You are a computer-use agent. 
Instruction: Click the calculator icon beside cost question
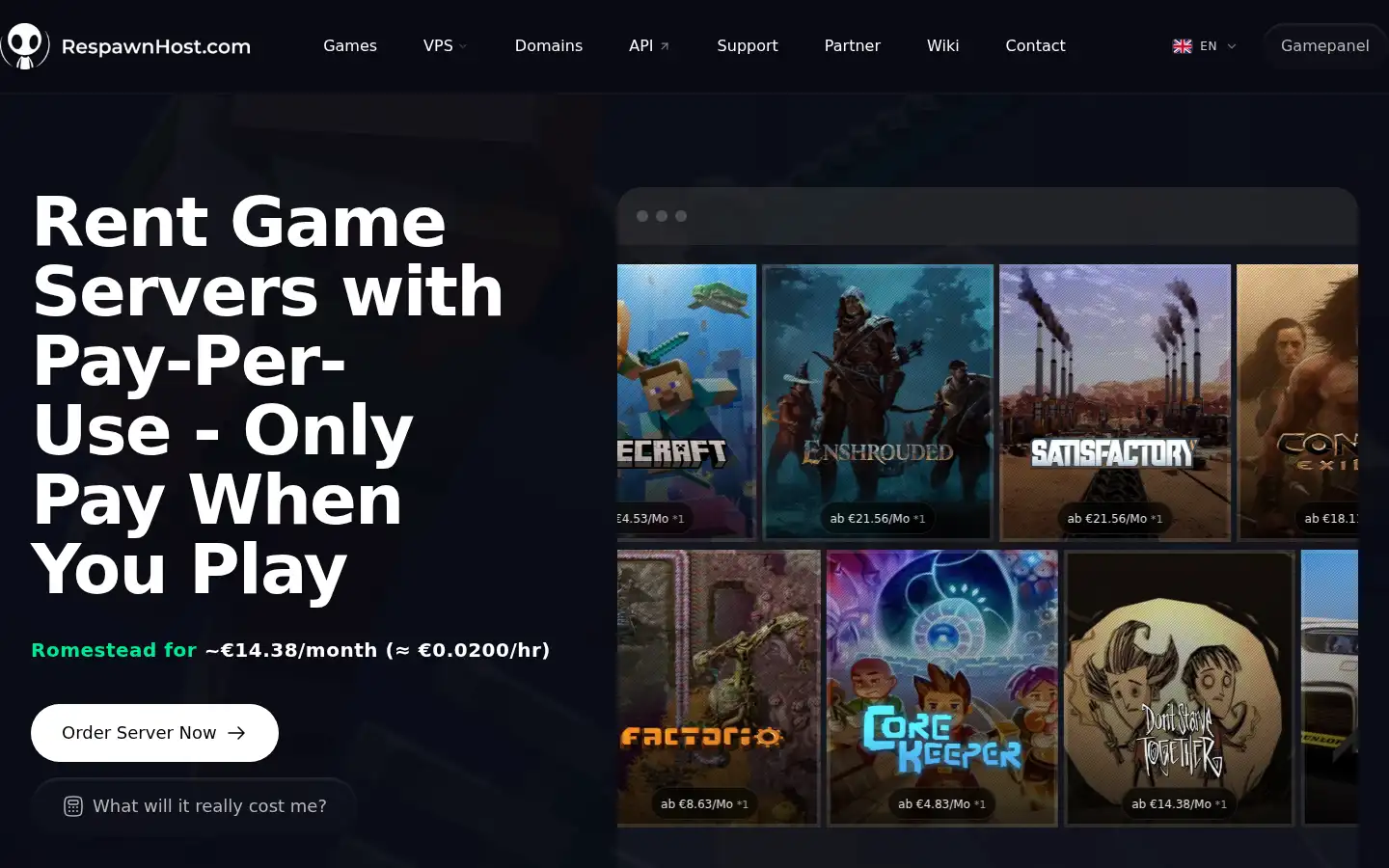click(x=73, y=806)
